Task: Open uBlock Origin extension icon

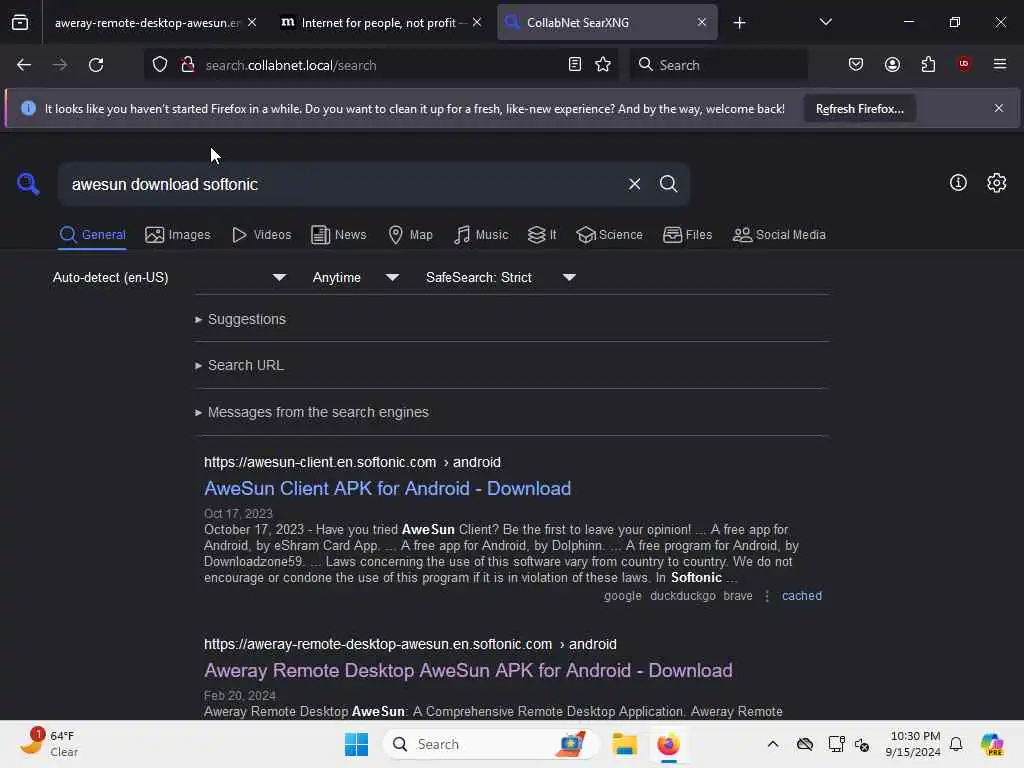Action: (x=964, y=63)
